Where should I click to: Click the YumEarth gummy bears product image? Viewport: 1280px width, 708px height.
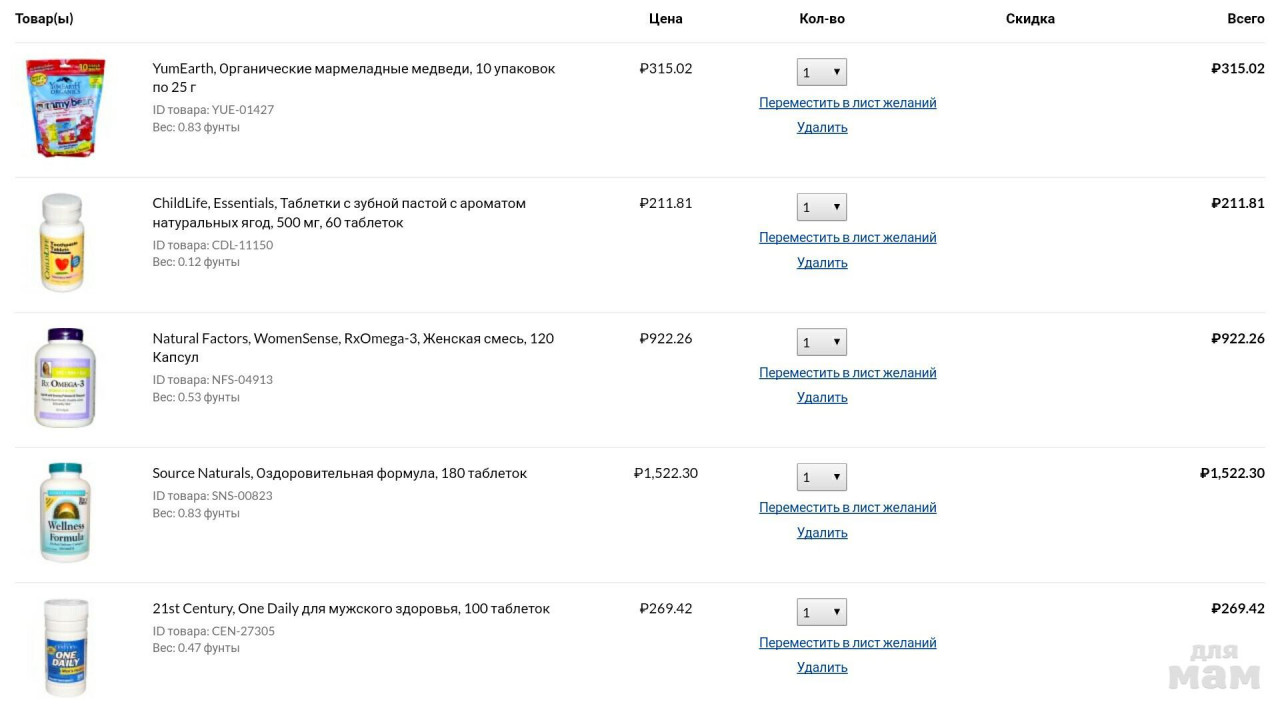[x=65, y=107]
